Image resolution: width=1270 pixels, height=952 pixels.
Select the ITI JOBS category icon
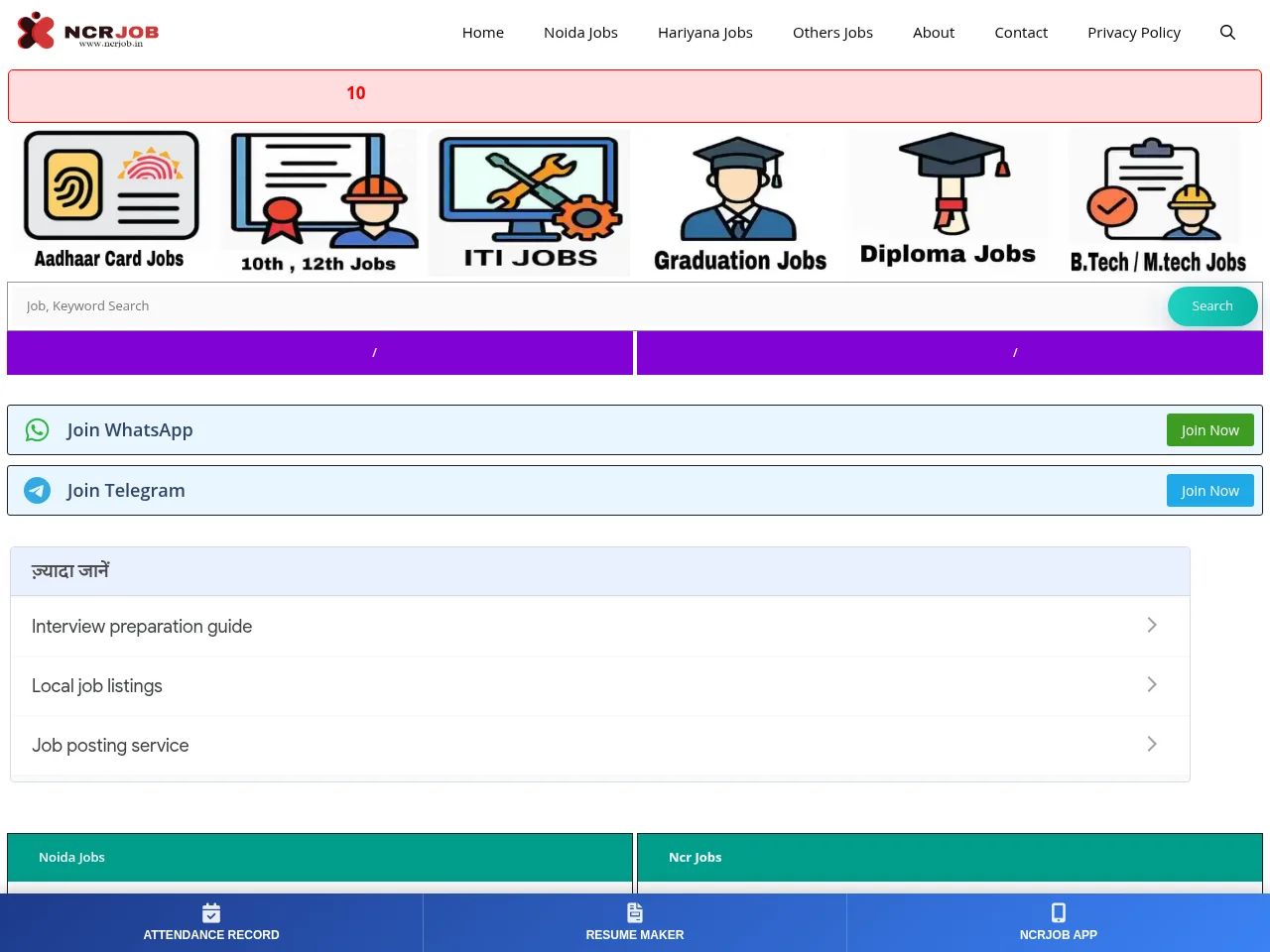point(529,202)
